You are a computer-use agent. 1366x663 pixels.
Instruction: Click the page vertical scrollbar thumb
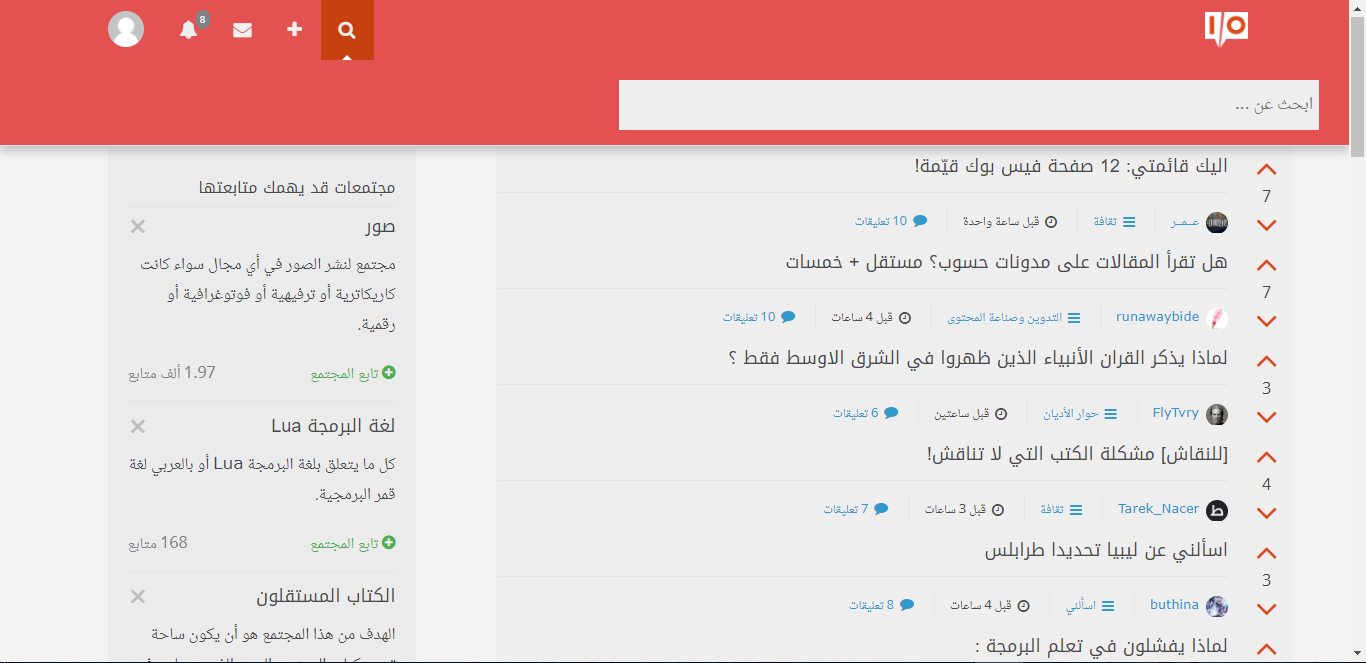click(x=1357, y=86)
